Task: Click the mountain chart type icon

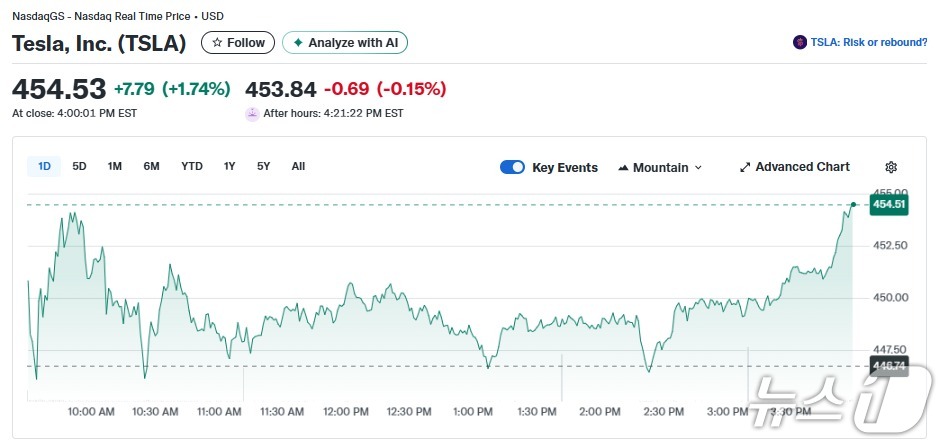Action: [x=624, y=167]
